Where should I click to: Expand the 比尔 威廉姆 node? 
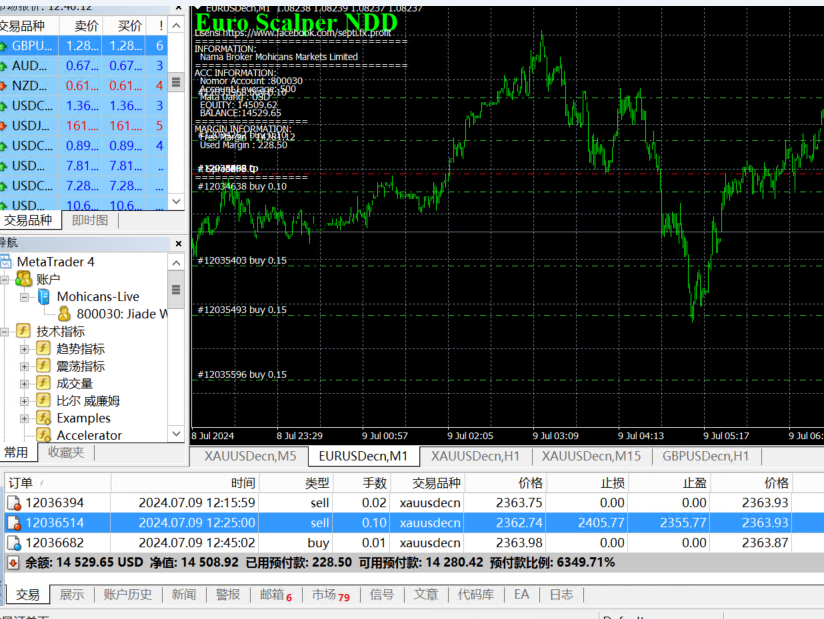(24, 401)
